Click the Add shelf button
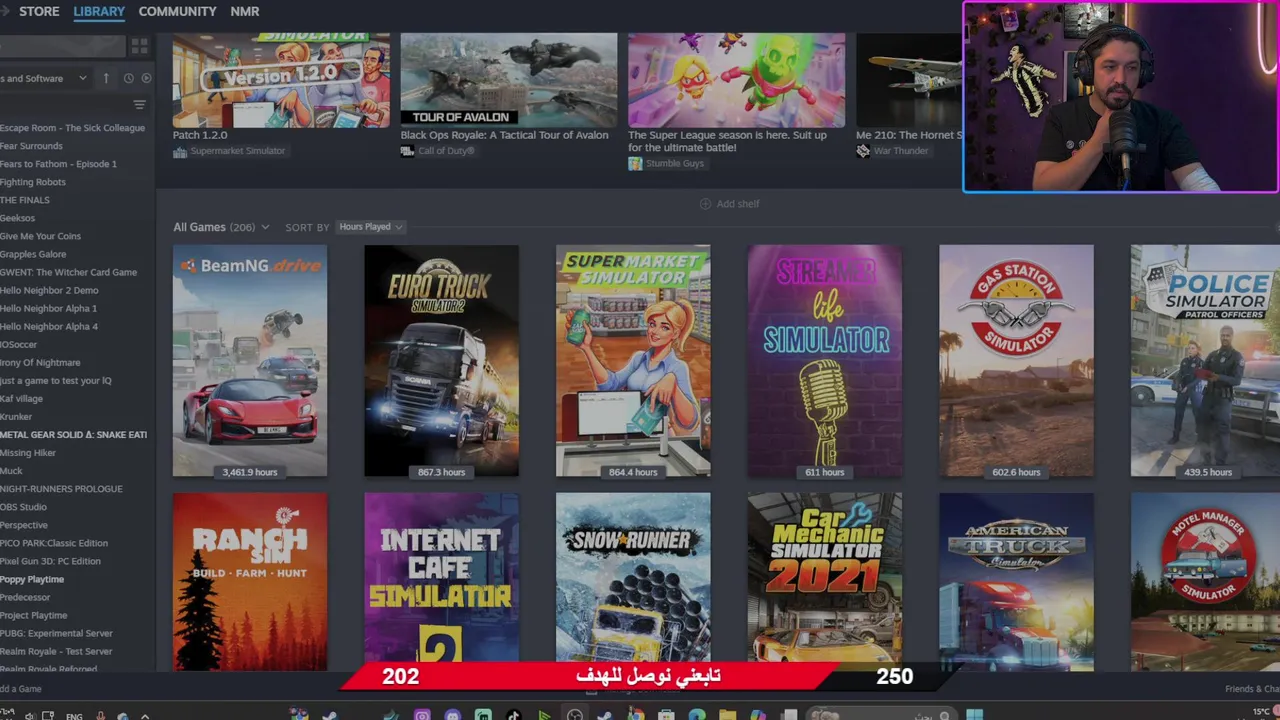 point(729,204)
